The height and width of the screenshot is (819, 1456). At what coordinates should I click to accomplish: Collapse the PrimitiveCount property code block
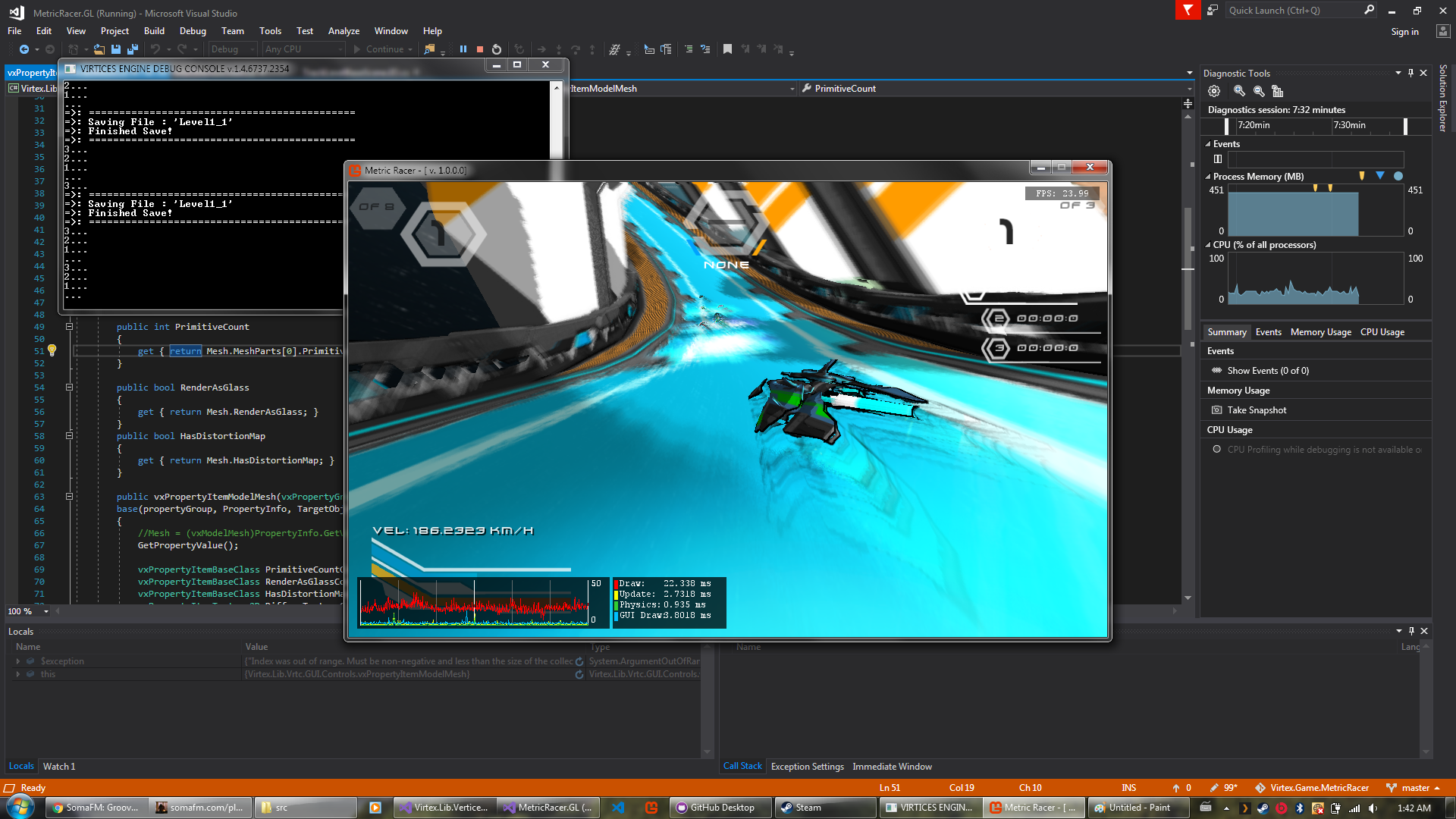(69, 327)
